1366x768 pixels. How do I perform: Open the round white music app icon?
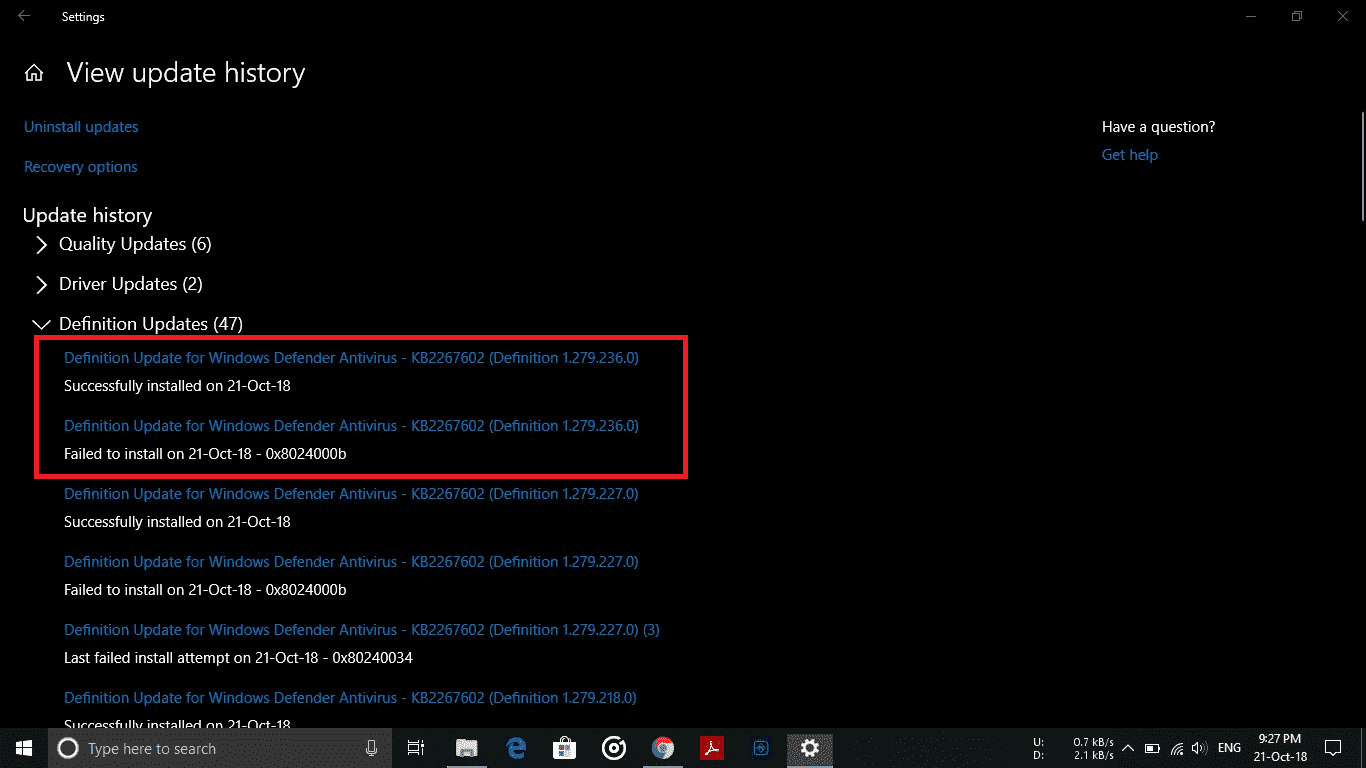(614, 748)
